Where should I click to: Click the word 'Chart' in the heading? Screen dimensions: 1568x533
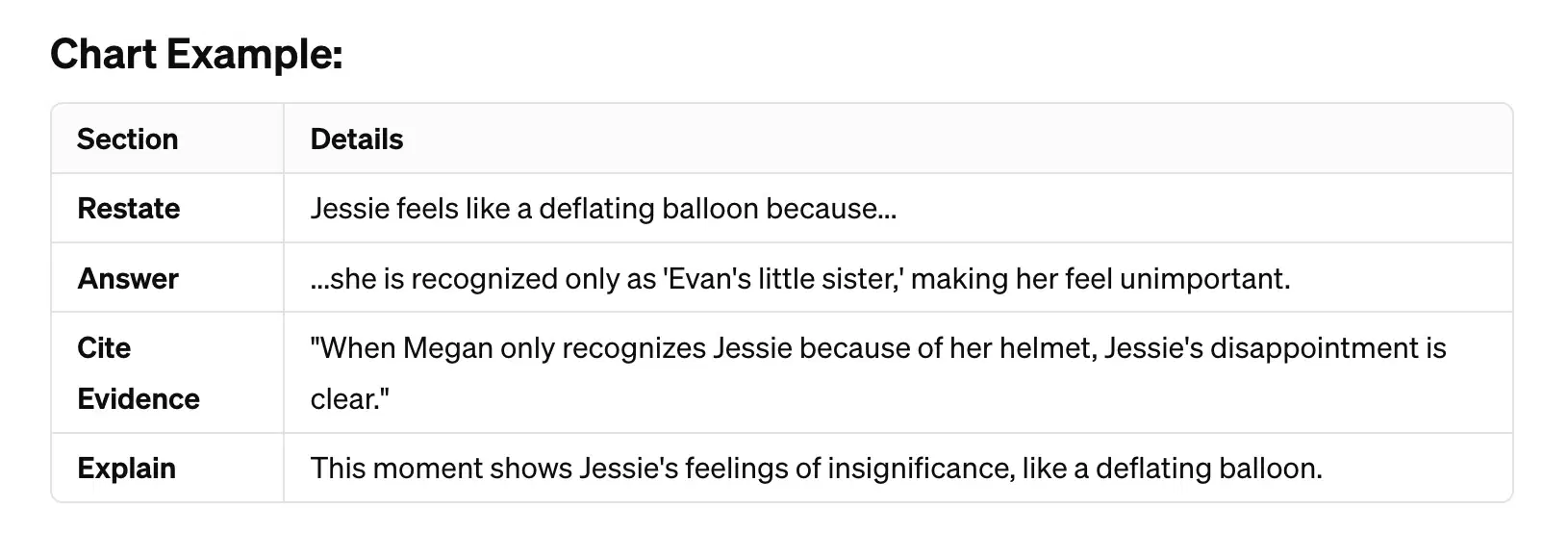pos(103,54)
